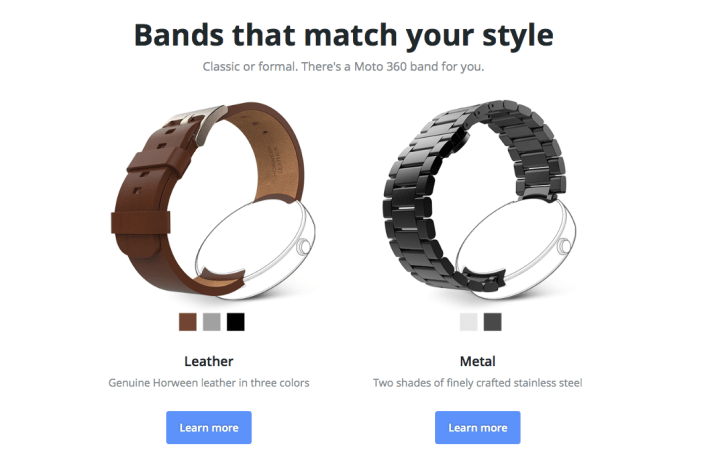Screen dimensions: 704x458
Task: Click the Classic or formal subtitle text
Action: coord(343,67)
